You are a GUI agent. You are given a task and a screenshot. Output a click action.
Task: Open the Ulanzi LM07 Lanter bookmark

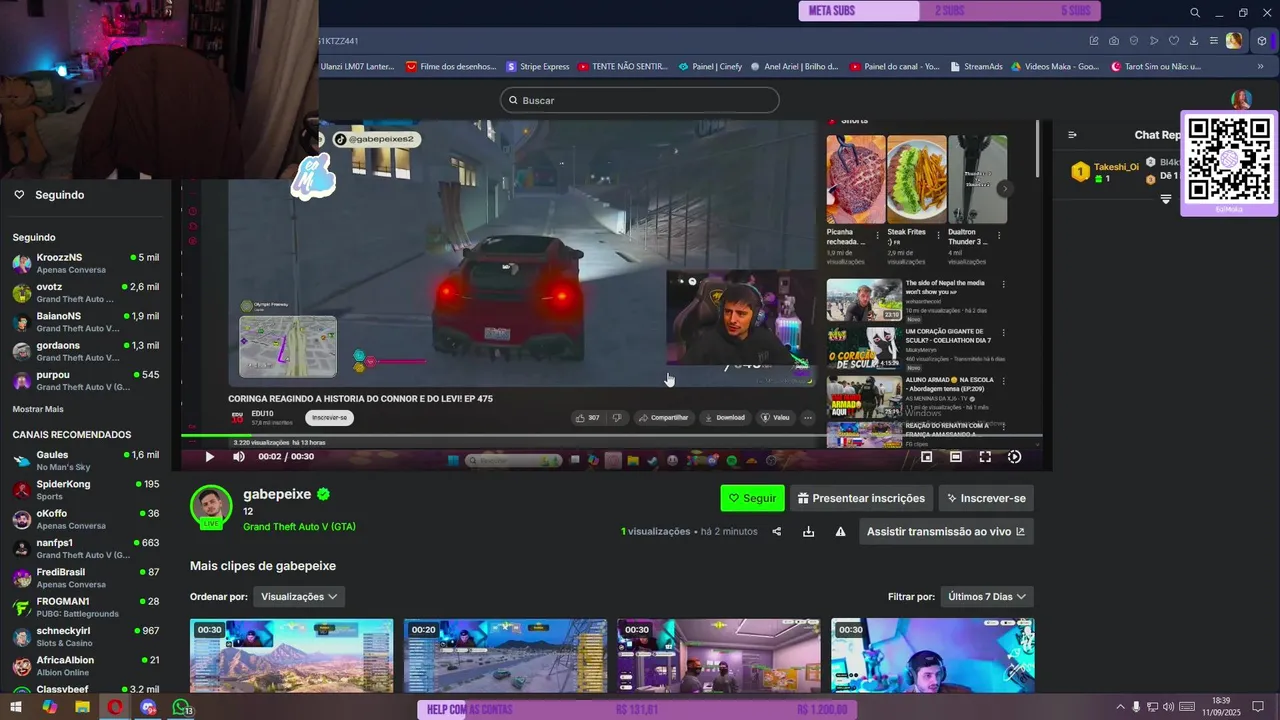point(357,67)
